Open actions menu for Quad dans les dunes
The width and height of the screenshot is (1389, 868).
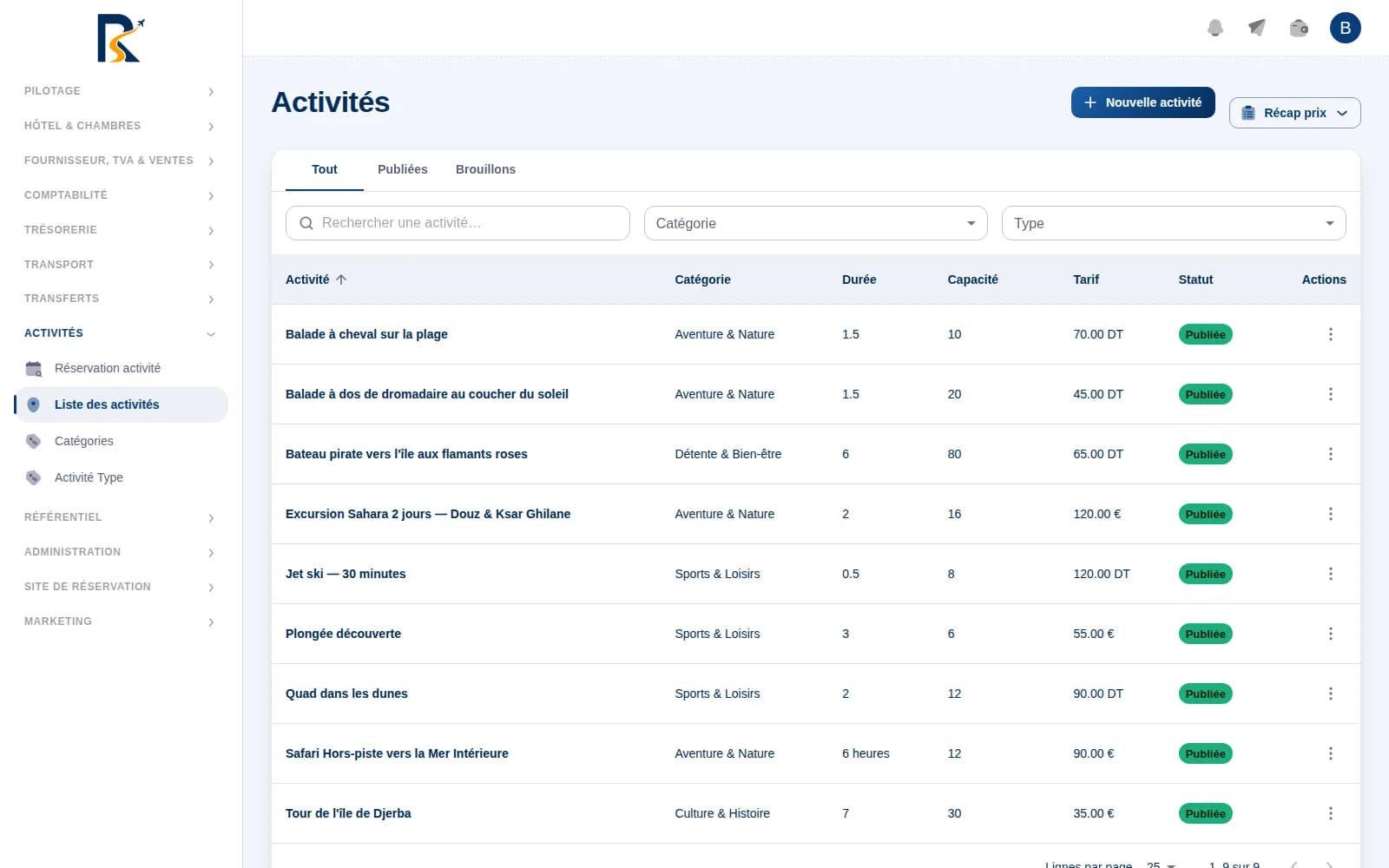click(1330, 694)
